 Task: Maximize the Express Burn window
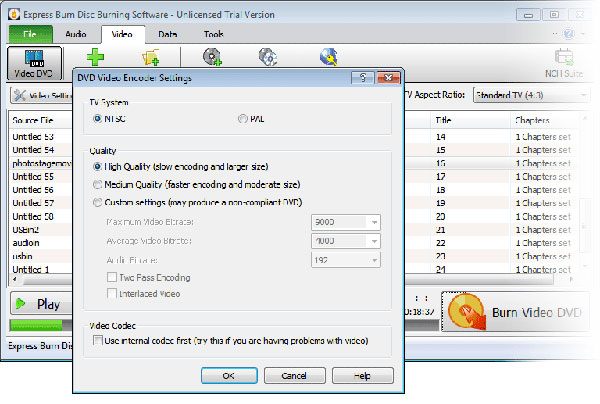tap(554, 15)
